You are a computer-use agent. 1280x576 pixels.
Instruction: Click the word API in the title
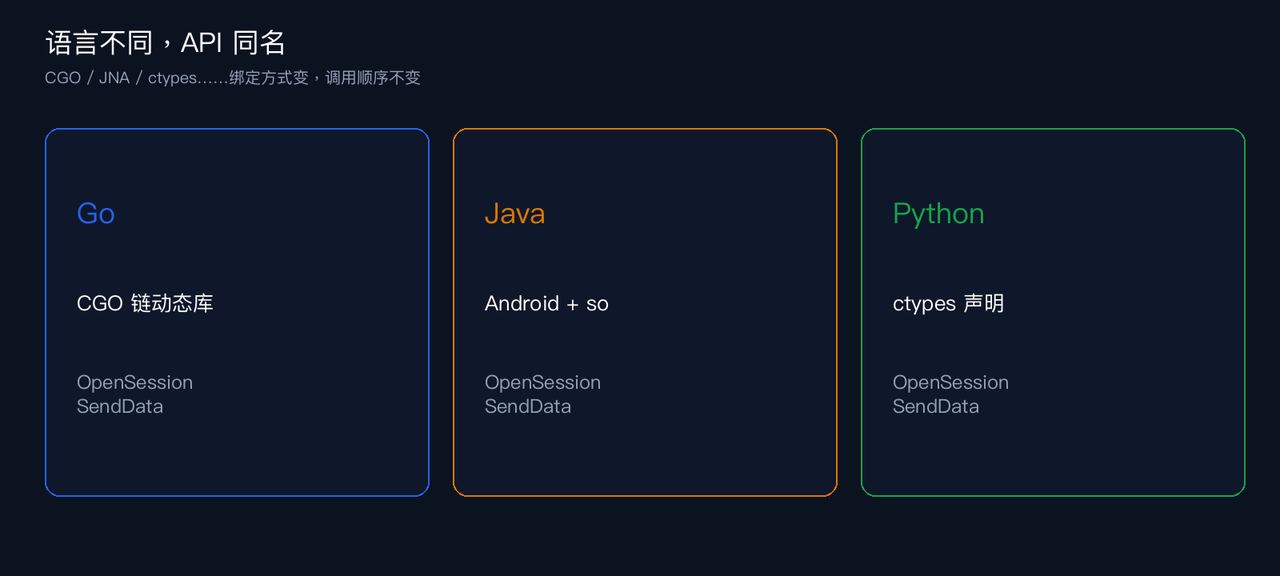tap(202, 42)
